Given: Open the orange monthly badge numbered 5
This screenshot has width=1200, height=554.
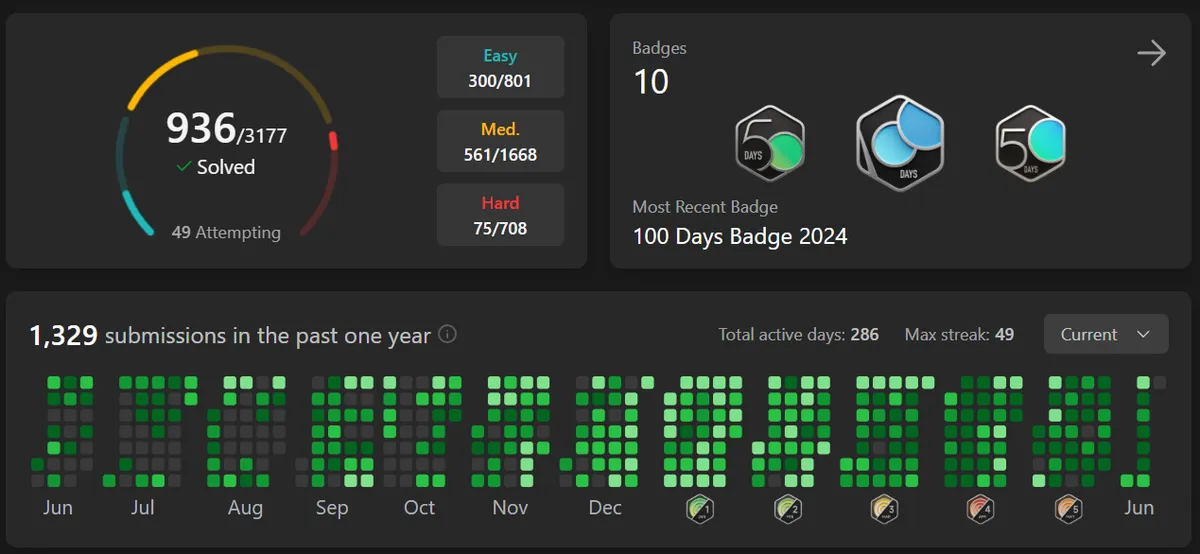Looking at the screenshot, I should pos(1068,509).
